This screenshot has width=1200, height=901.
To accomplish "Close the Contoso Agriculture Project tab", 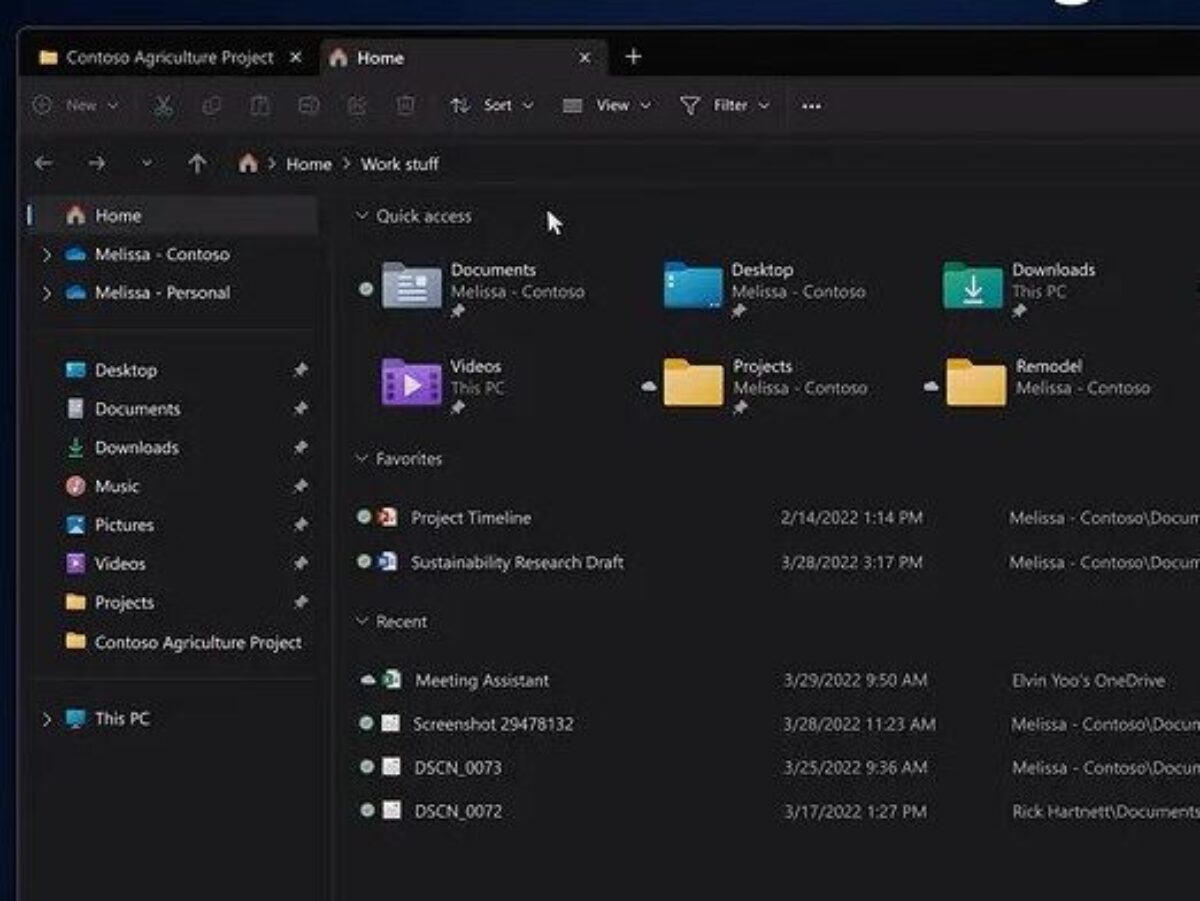I will click(295, 57).
